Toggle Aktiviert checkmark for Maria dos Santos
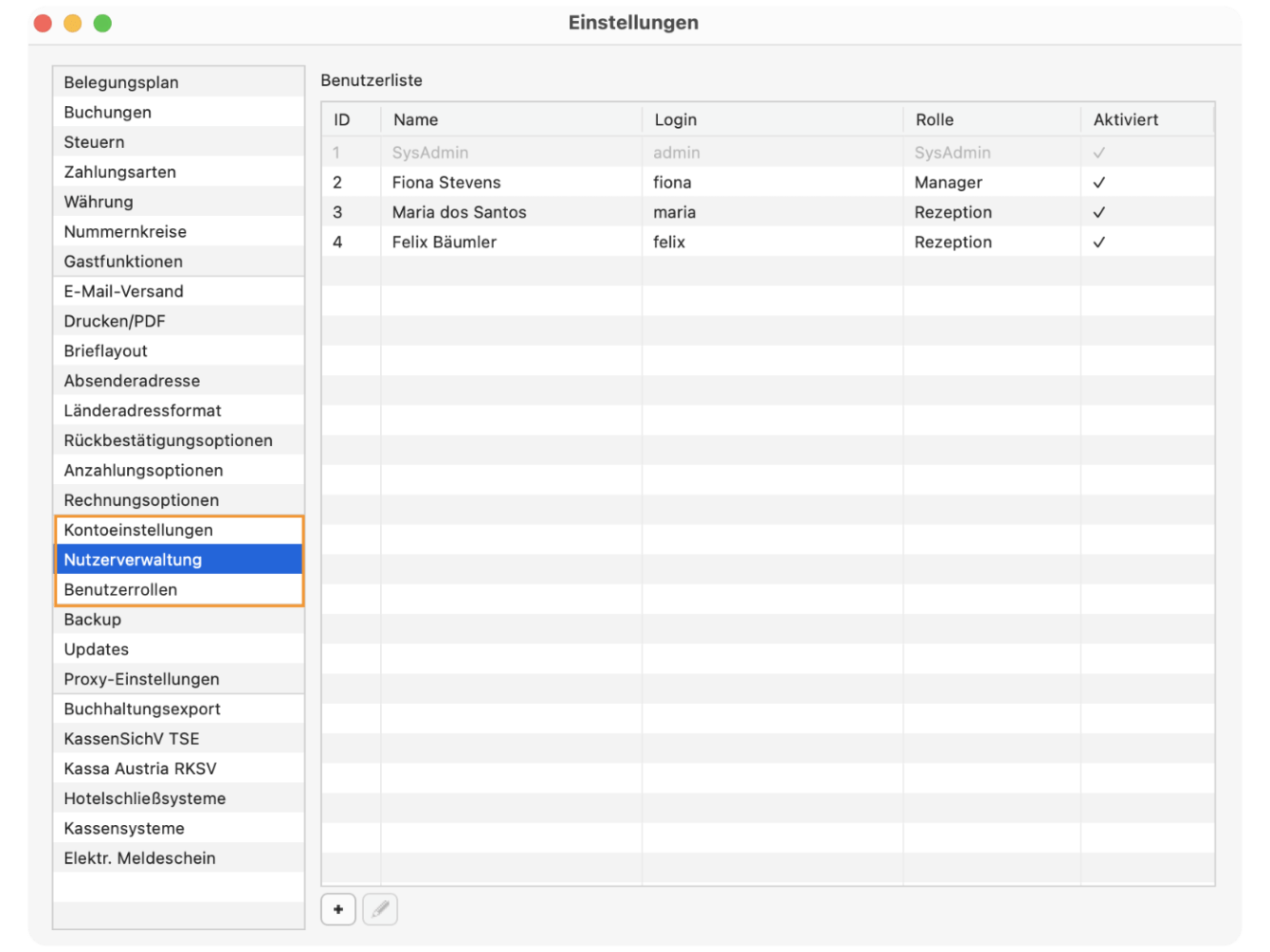 1098,212
